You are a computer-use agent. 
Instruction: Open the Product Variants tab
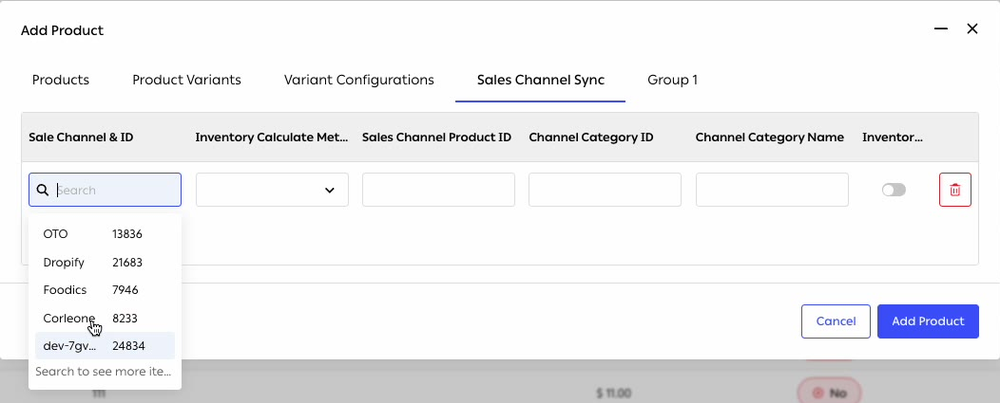(x=187, y=80)
